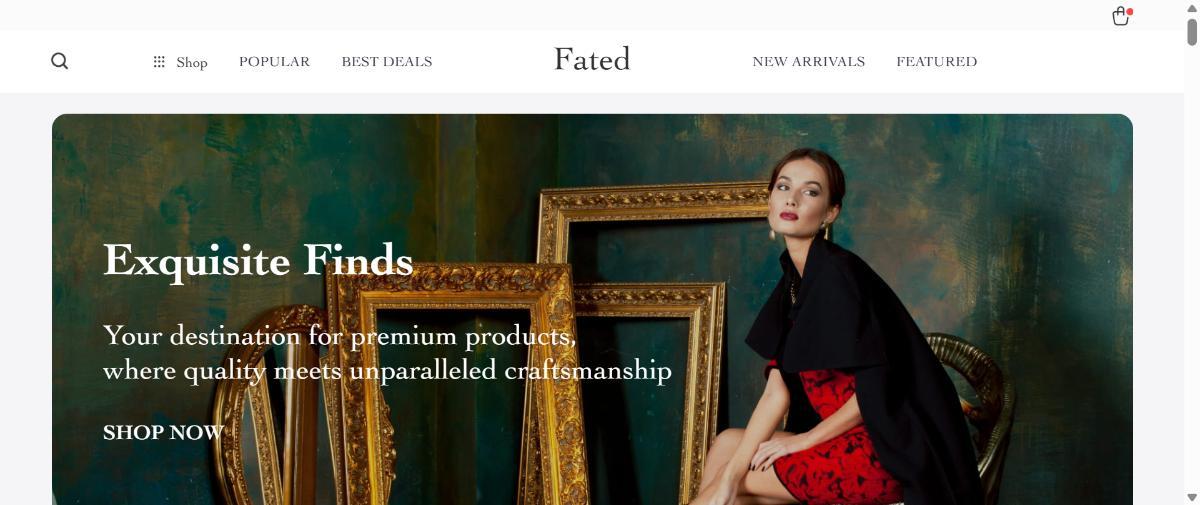Open the FEATURED navigation item
Screen dimensions: 1200x505
tap(937, 62)
